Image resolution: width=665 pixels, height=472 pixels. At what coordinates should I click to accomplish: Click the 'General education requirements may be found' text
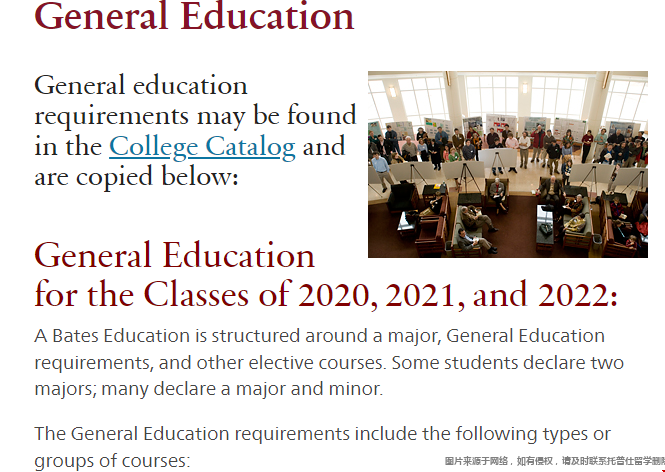pos(195,100)
